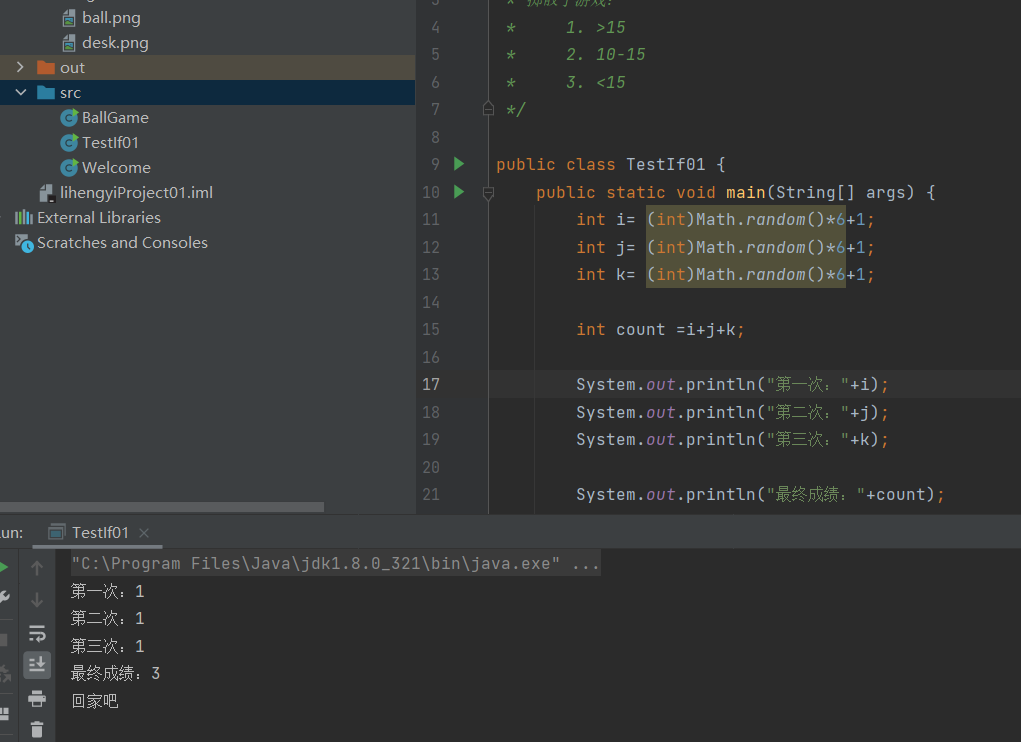Open the Welcome class
The height and width of the screenshot is (742, 1021).
[116, 168]
